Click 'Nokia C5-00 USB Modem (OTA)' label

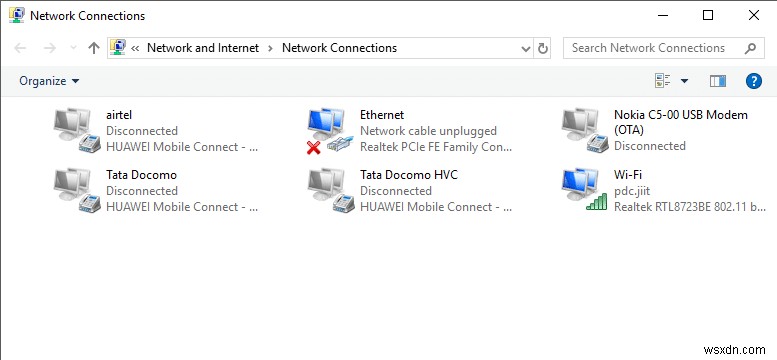tap(680, 122)
